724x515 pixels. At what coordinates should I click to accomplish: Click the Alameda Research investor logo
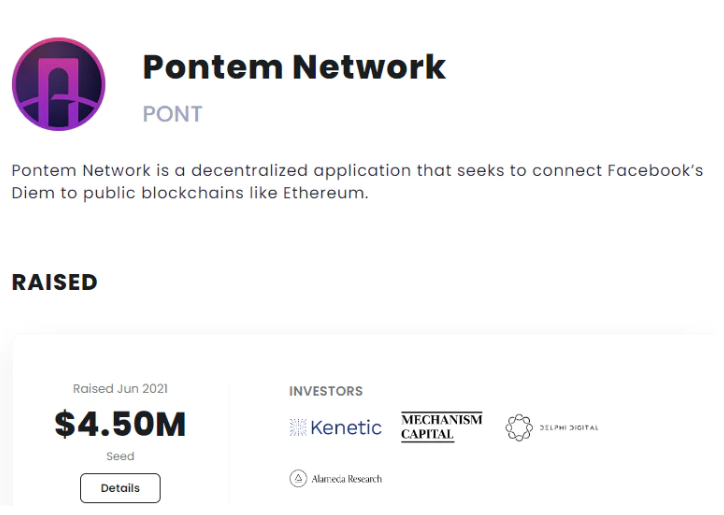click(336, 479)
